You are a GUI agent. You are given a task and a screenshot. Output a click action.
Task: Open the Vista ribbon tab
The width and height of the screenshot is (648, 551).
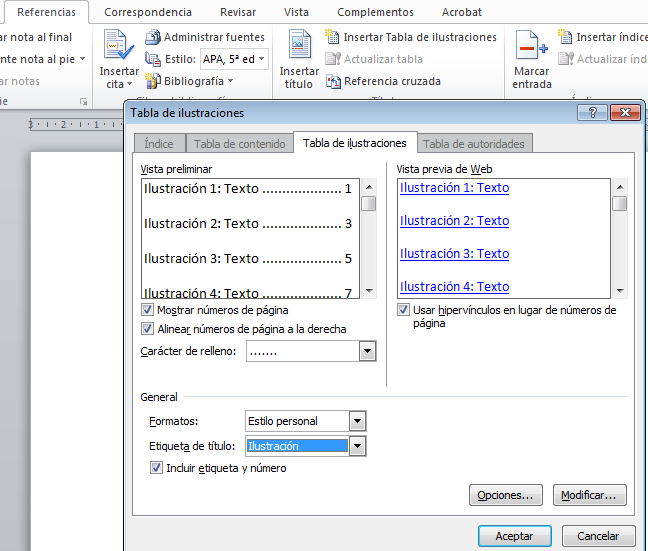click(296, 12)
